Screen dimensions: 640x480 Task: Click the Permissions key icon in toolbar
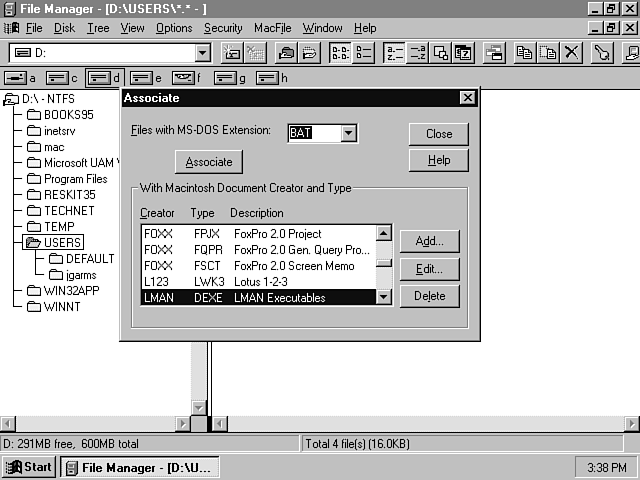[x=602, y=53]
